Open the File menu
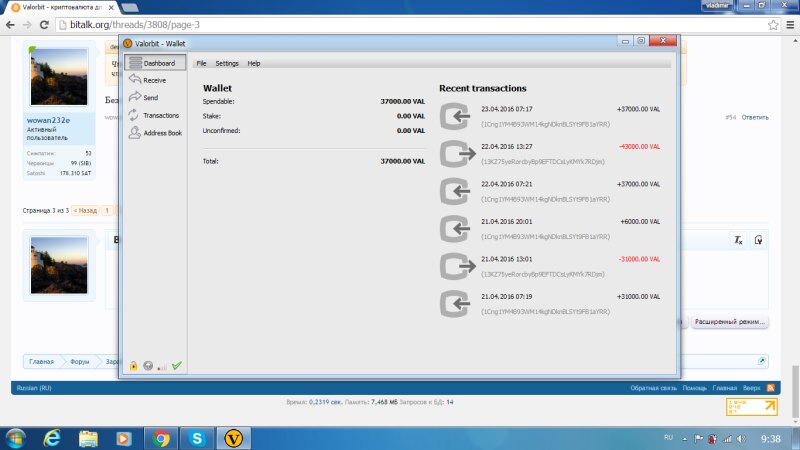The image size is (800, 450). tap(201, 63)
